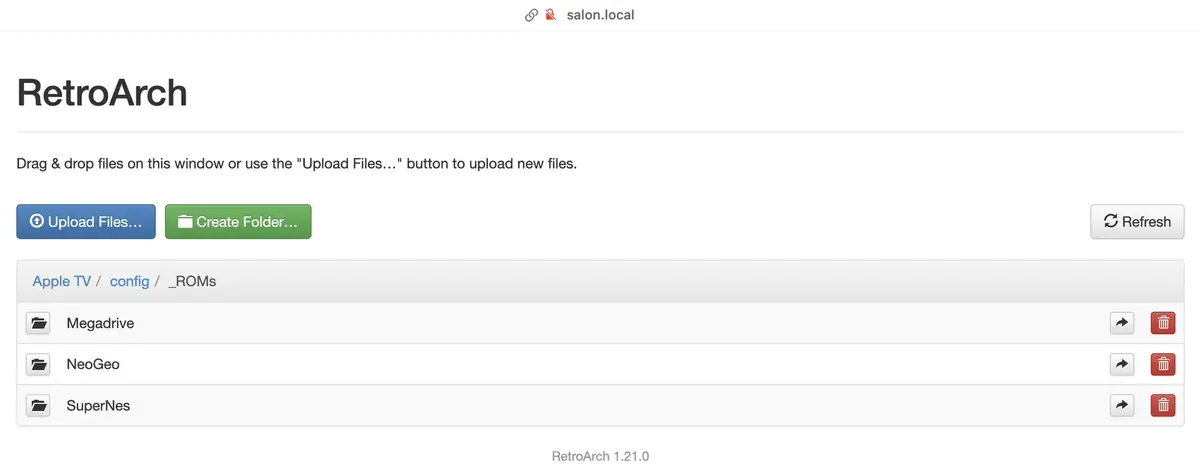Delete the NeoGeo folder with trash icon
1200x474 pixels.
pos(1163,365)
